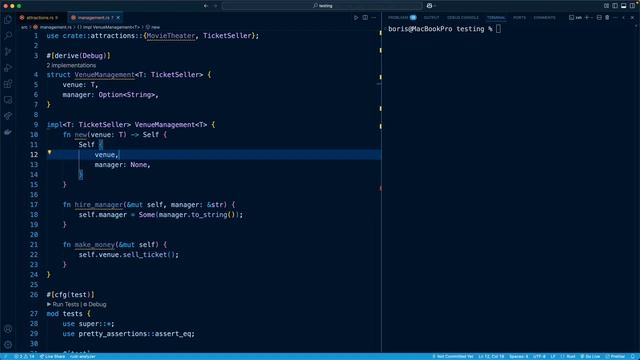
Task: Click the lightbulb code action on line 12
Action: [49, 152]
